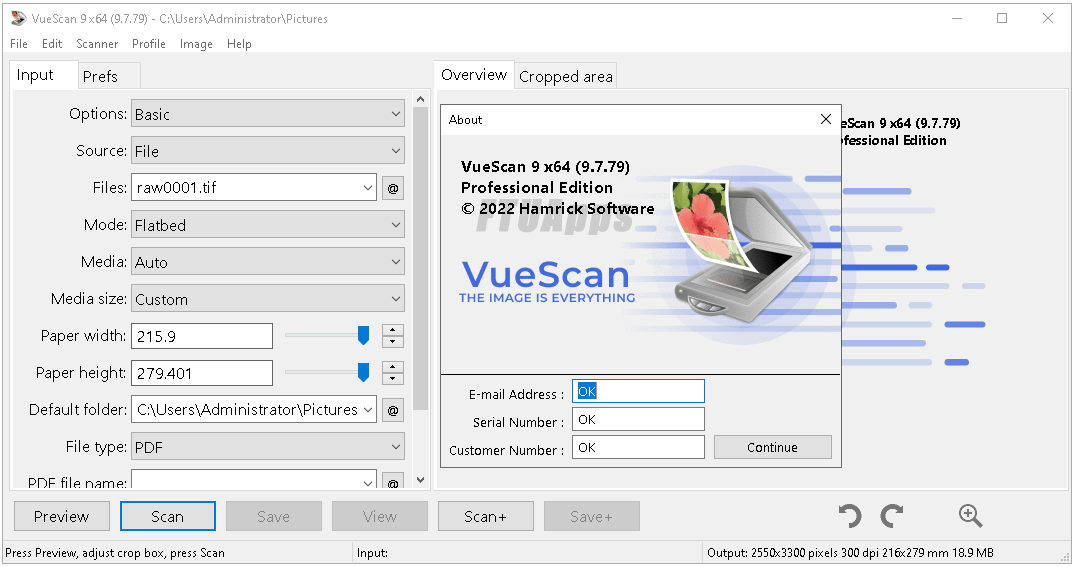
Task: Open the Image menu
Action: (196, 44)
